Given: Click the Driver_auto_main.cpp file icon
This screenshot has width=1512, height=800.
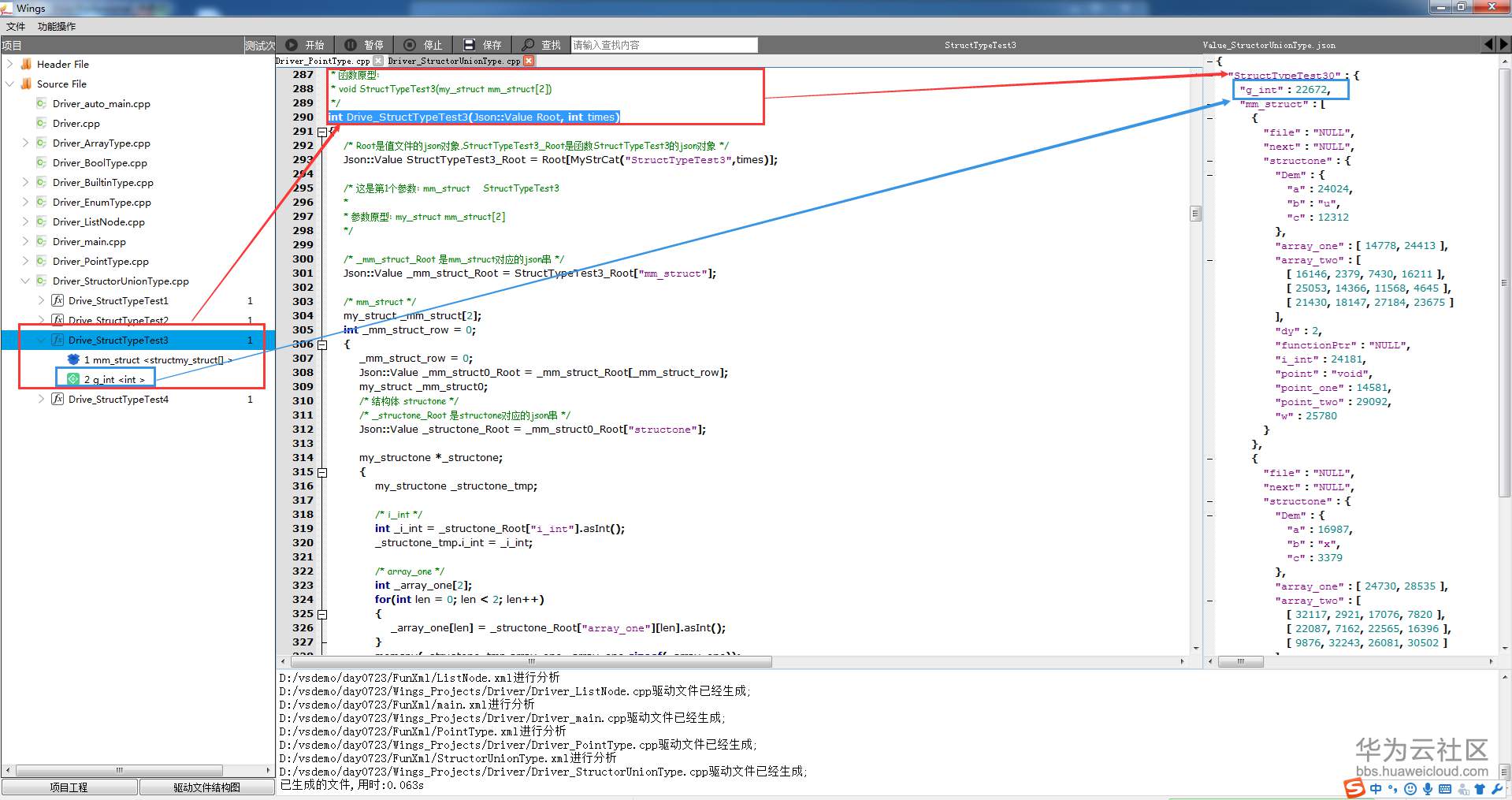Looking at the screenshot, I should pyautogui.click(x=42, y=103).
